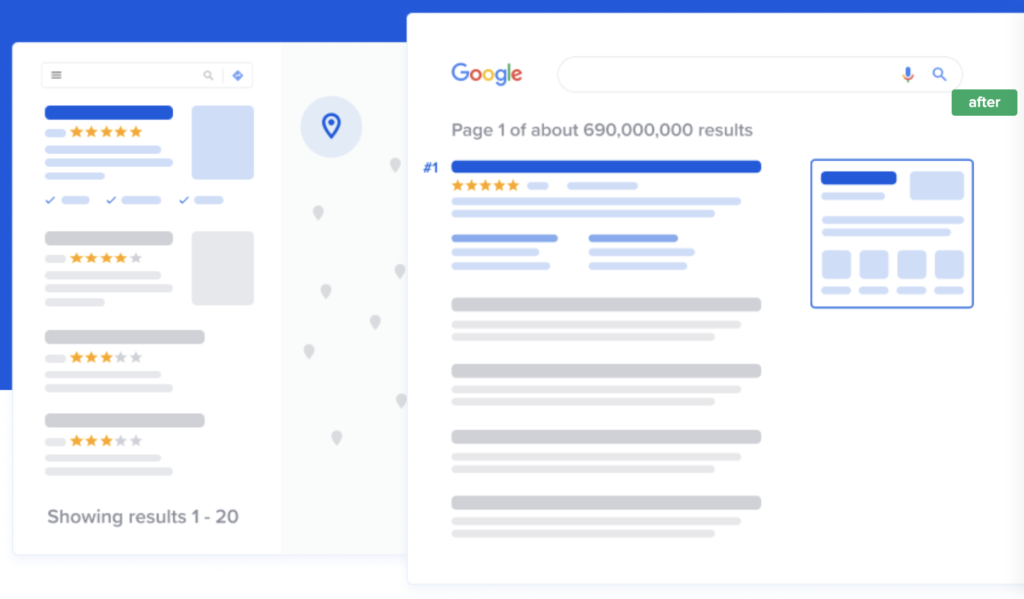The width and height of the screenshot is (1024, 599).
Task: Select the gray thumbnail of the second listing
Action: (x=222, y=268)
